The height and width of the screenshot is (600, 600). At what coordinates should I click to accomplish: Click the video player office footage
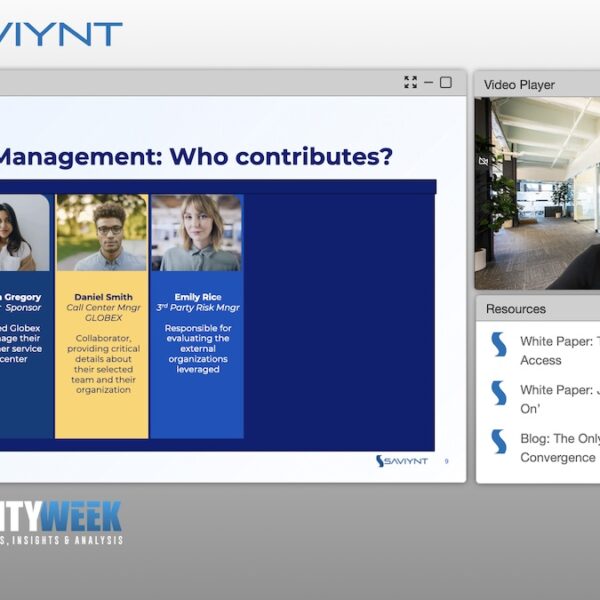537,192
